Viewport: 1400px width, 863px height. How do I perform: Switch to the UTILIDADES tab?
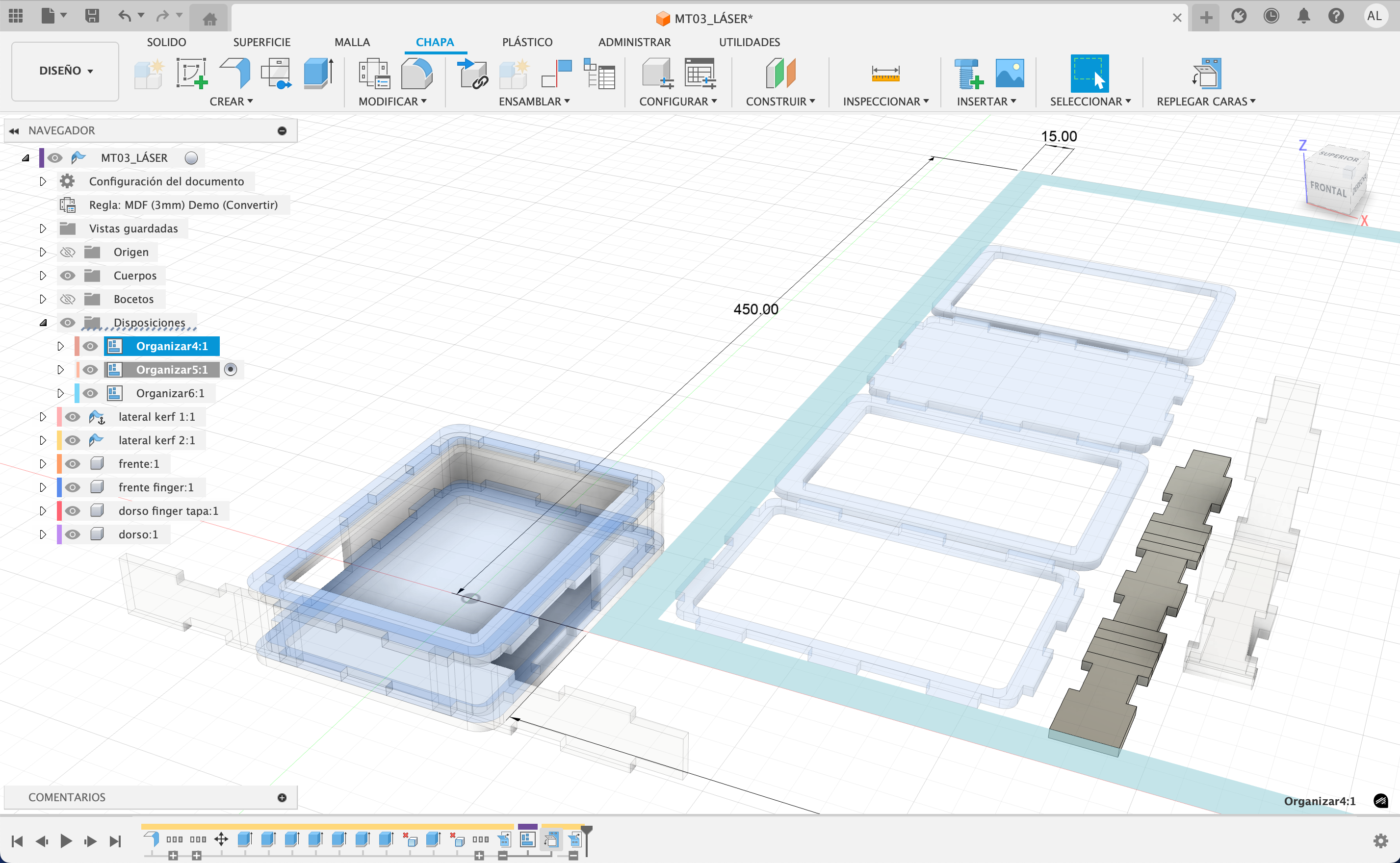(x=749, y=42)
